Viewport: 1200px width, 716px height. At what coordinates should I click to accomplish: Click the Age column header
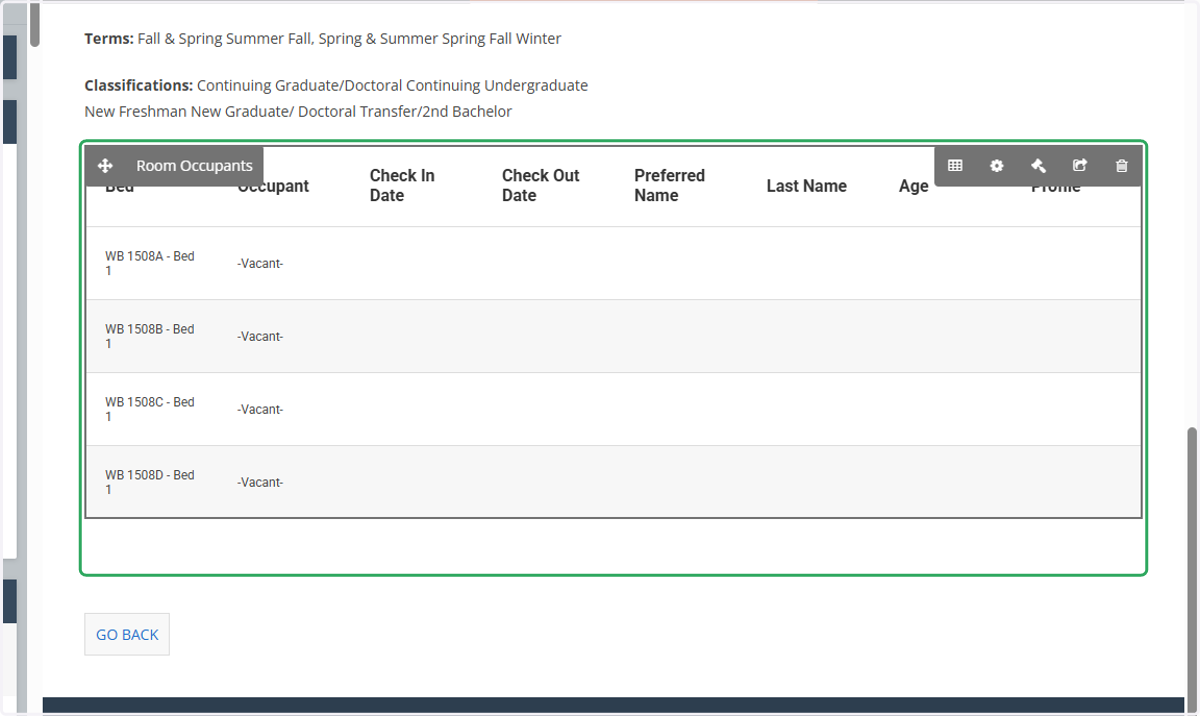click(x=914, y=186)
